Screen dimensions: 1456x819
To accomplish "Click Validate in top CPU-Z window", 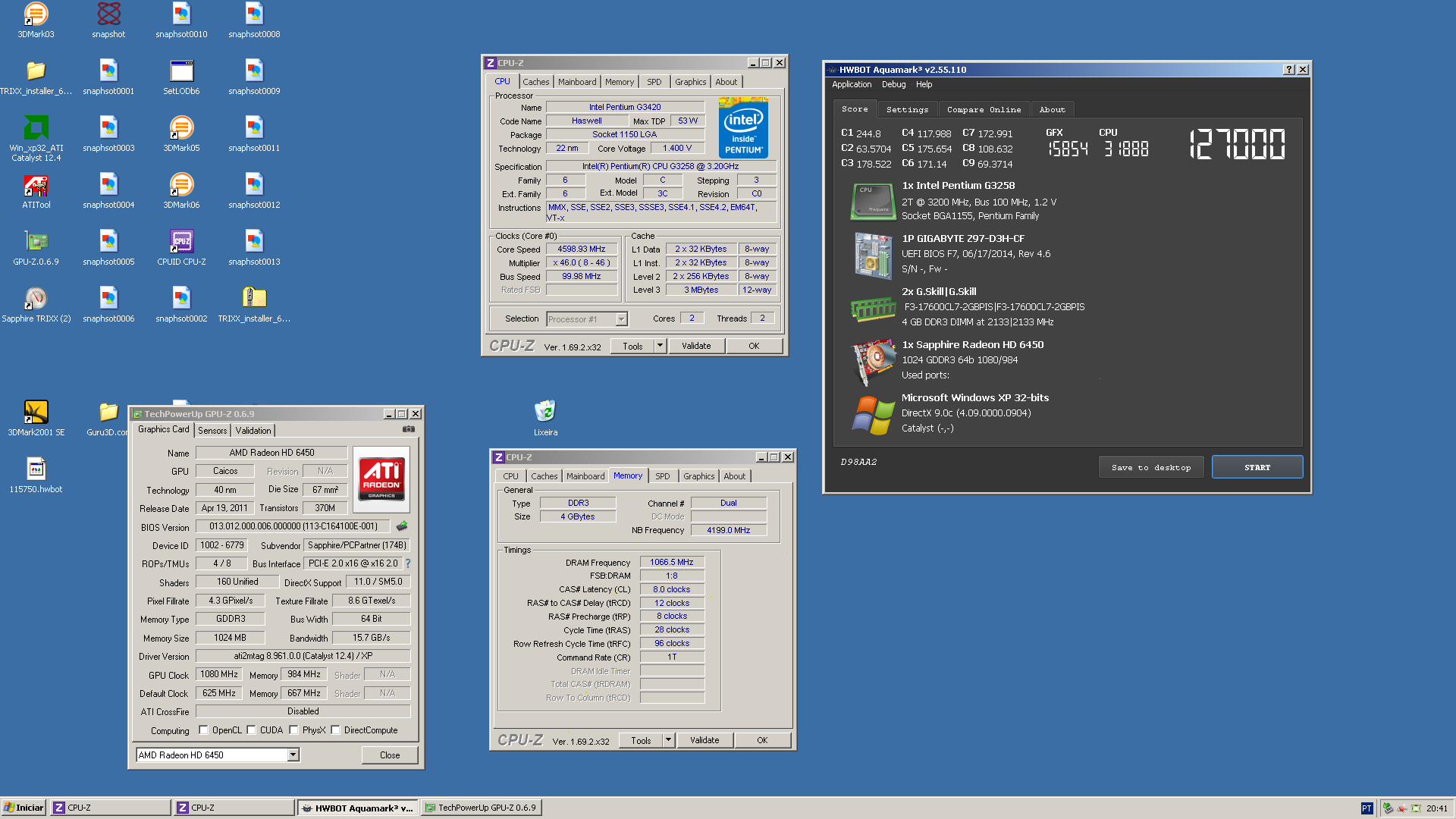I will 696,346.
